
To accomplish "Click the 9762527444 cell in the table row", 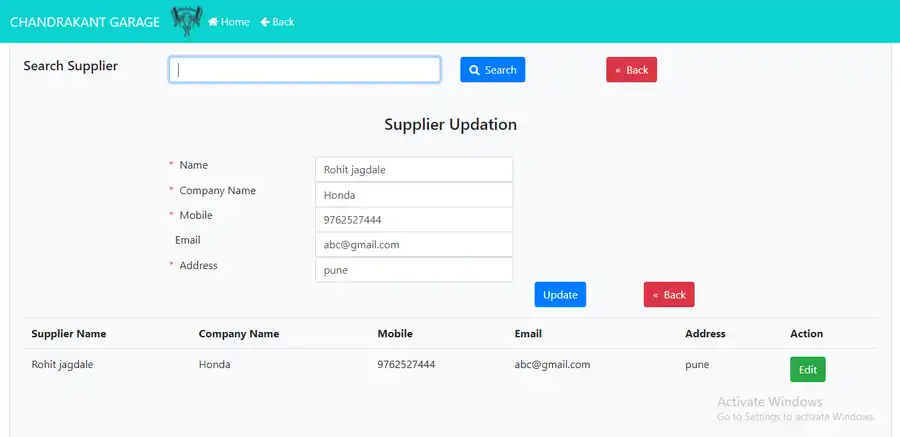I will click(406, 365).
